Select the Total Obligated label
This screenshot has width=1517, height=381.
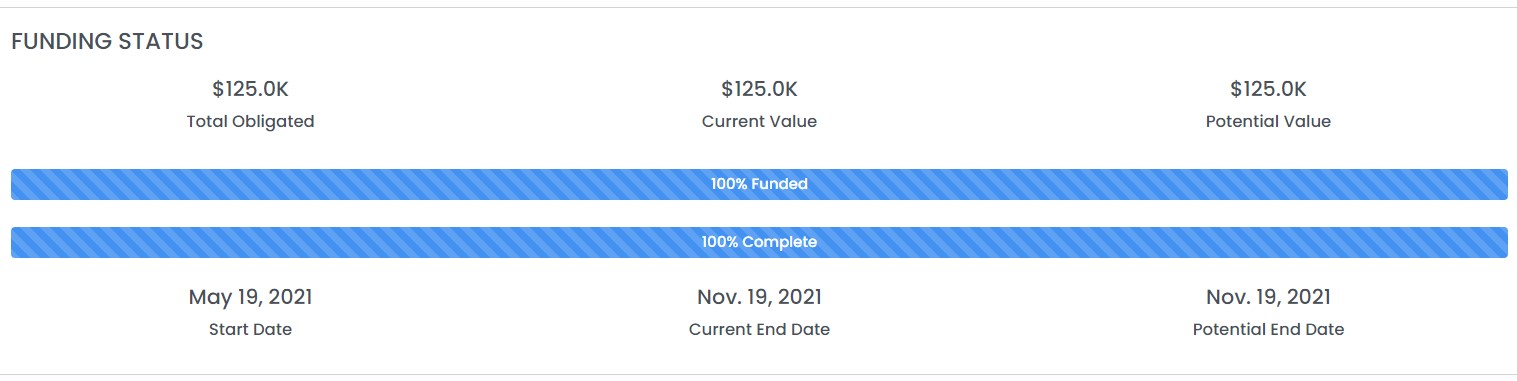[x=250, y=121]
